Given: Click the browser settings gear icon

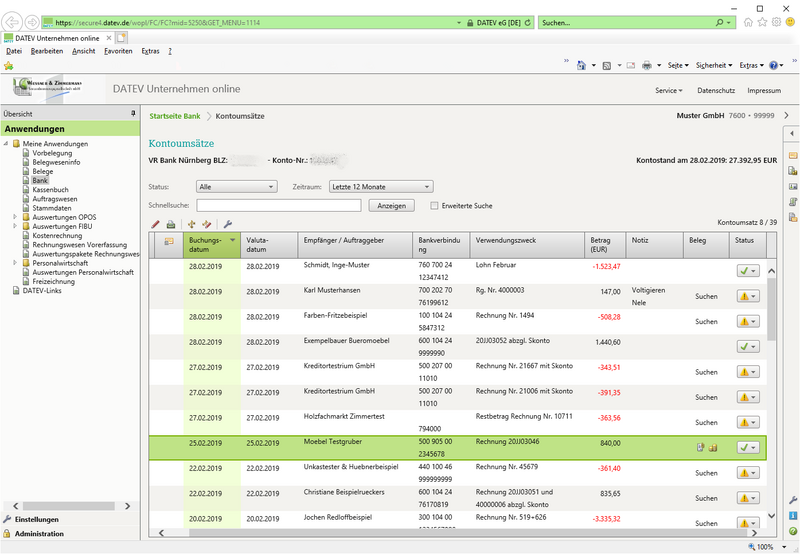Looking at the screenshot, I should [x=776, y=22].
